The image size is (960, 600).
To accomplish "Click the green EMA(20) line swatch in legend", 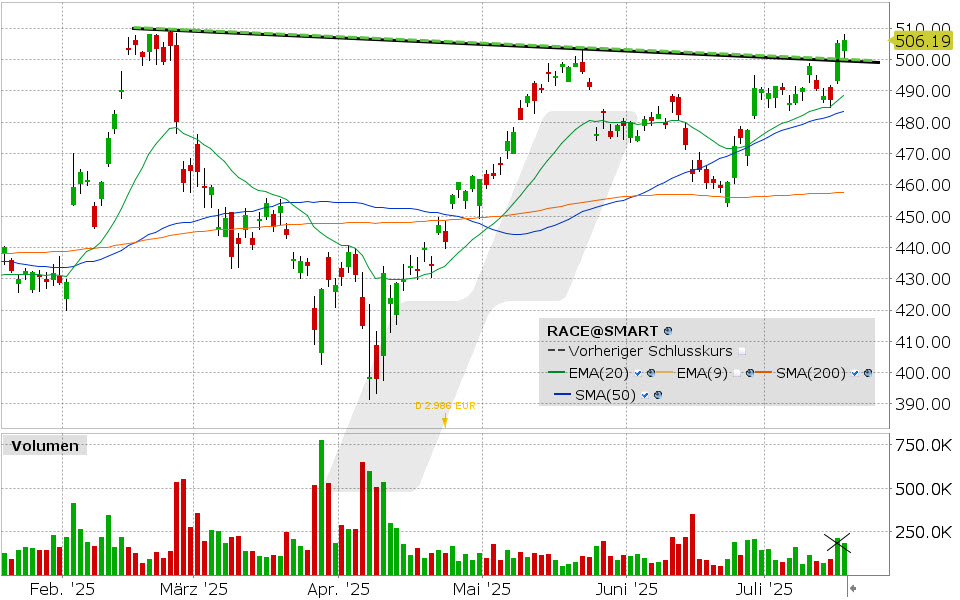I will (557, 372).
